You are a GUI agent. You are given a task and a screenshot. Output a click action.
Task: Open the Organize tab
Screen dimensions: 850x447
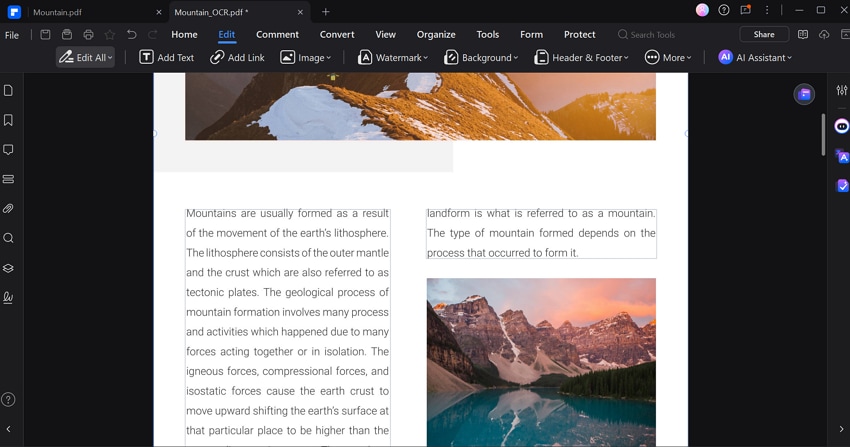436,34
